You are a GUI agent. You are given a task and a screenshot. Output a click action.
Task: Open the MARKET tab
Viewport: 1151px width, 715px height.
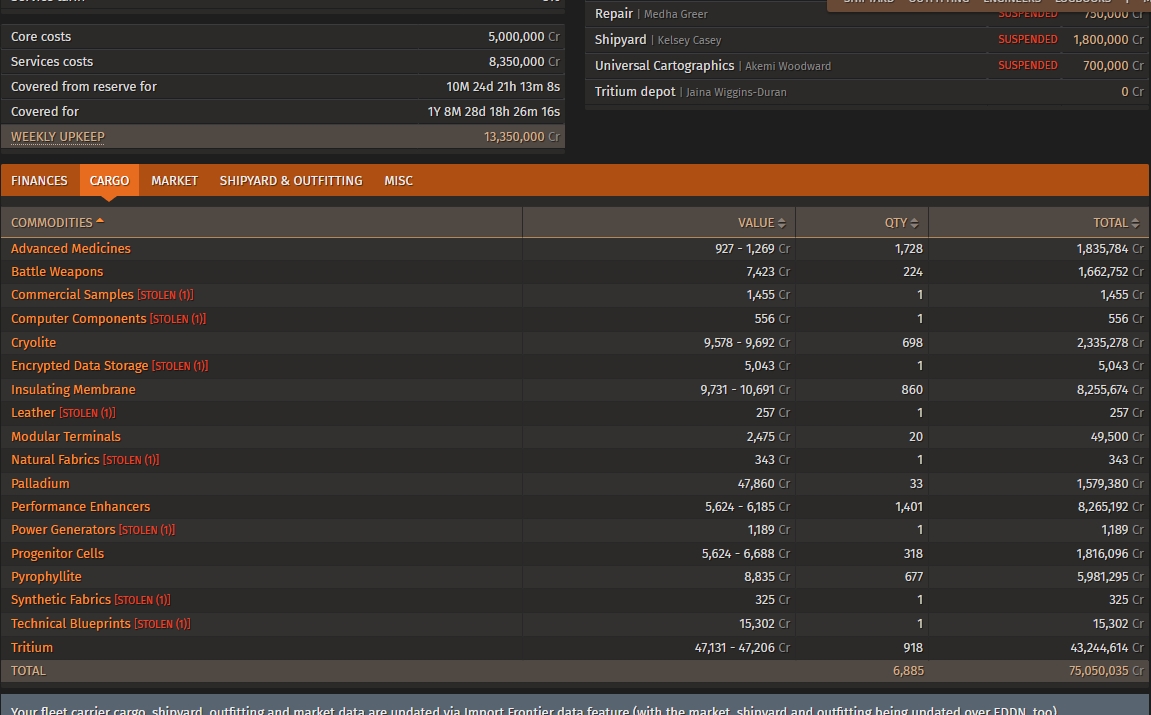(x=175, y=181)
